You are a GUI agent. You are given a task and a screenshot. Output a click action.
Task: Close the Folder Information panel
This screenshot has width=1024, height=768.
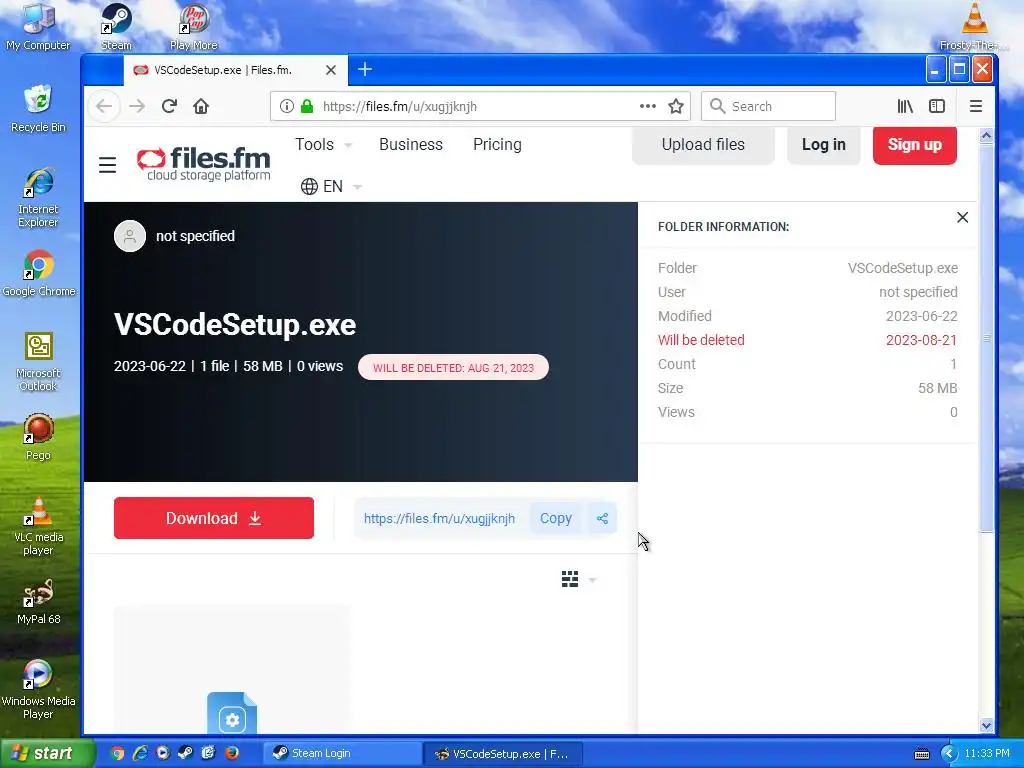pos(962,217)
